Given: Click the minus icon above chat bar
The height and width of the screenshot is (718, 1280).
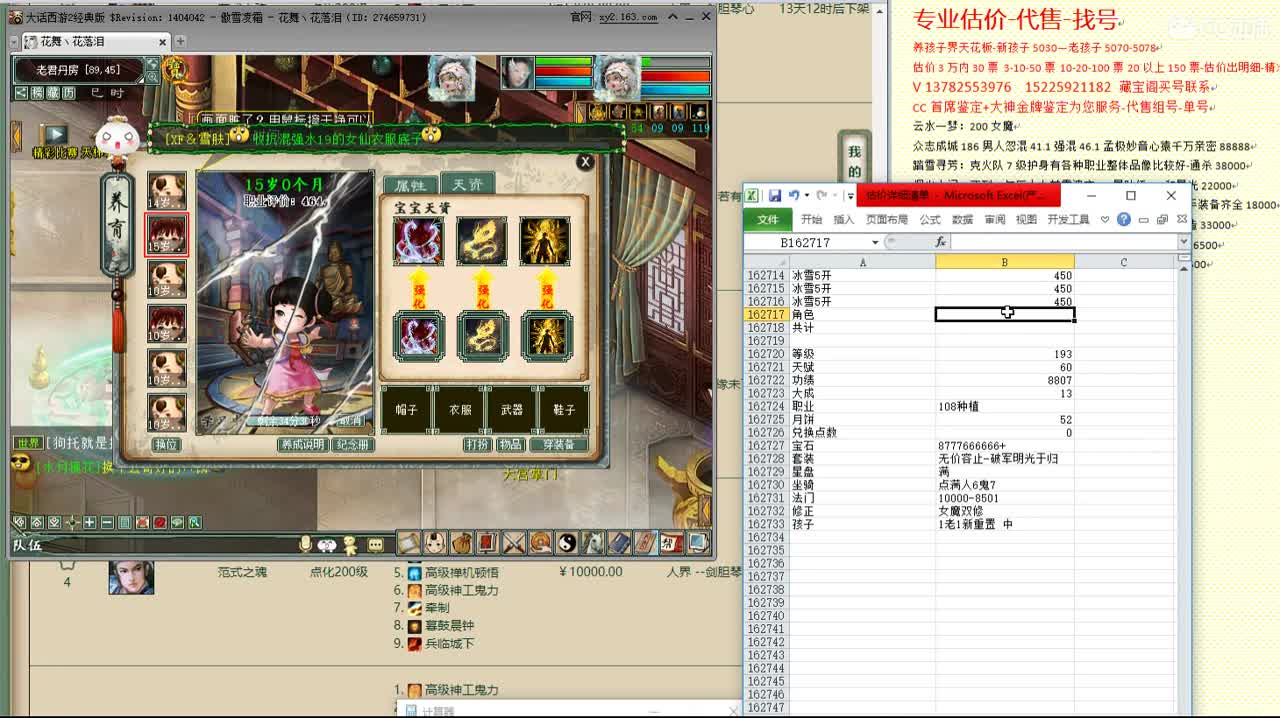Looking at the screenshot, I should coord(107,522).
